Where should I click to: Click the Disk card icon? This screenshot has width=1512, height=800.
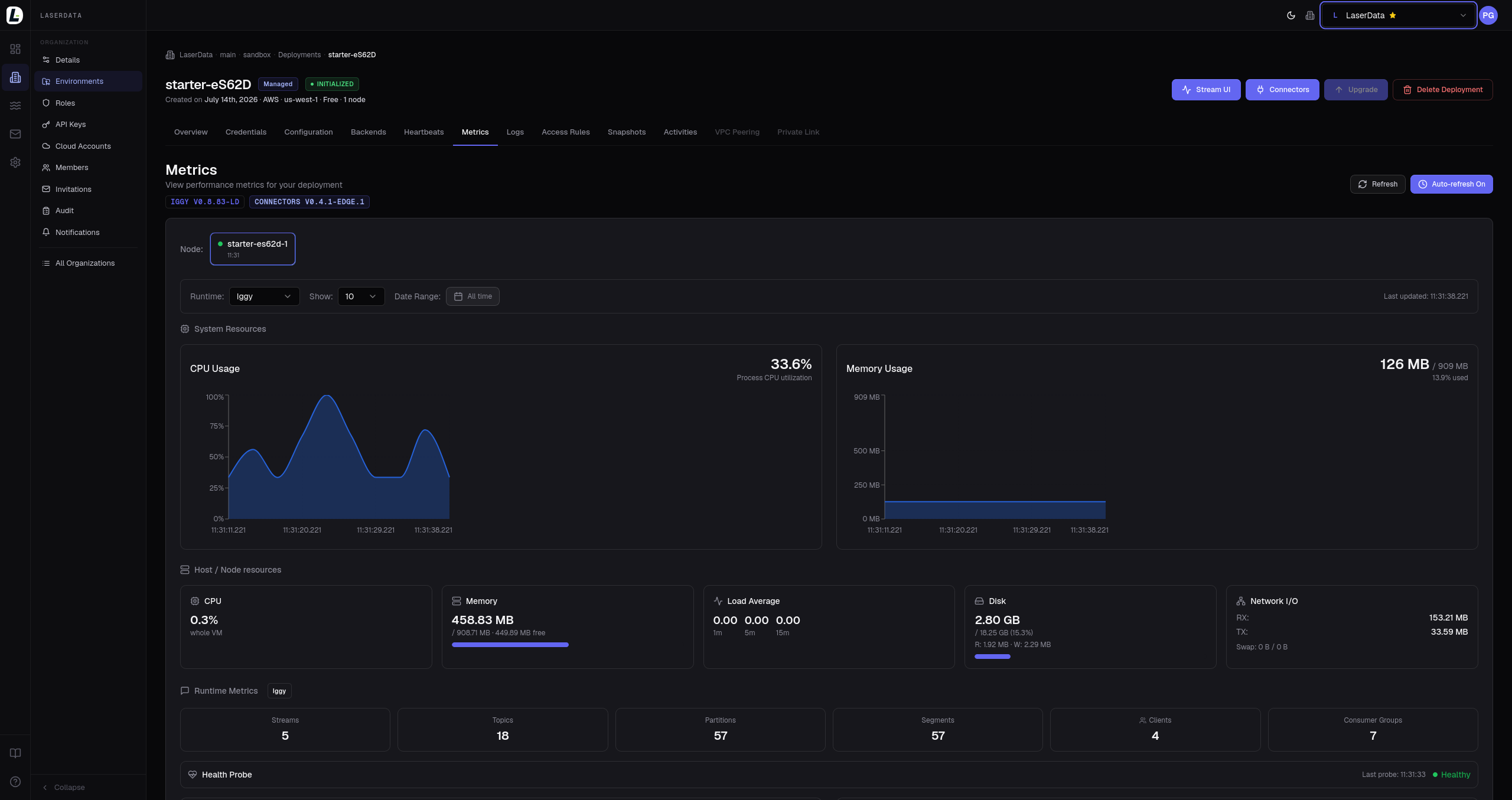point(979,601)
